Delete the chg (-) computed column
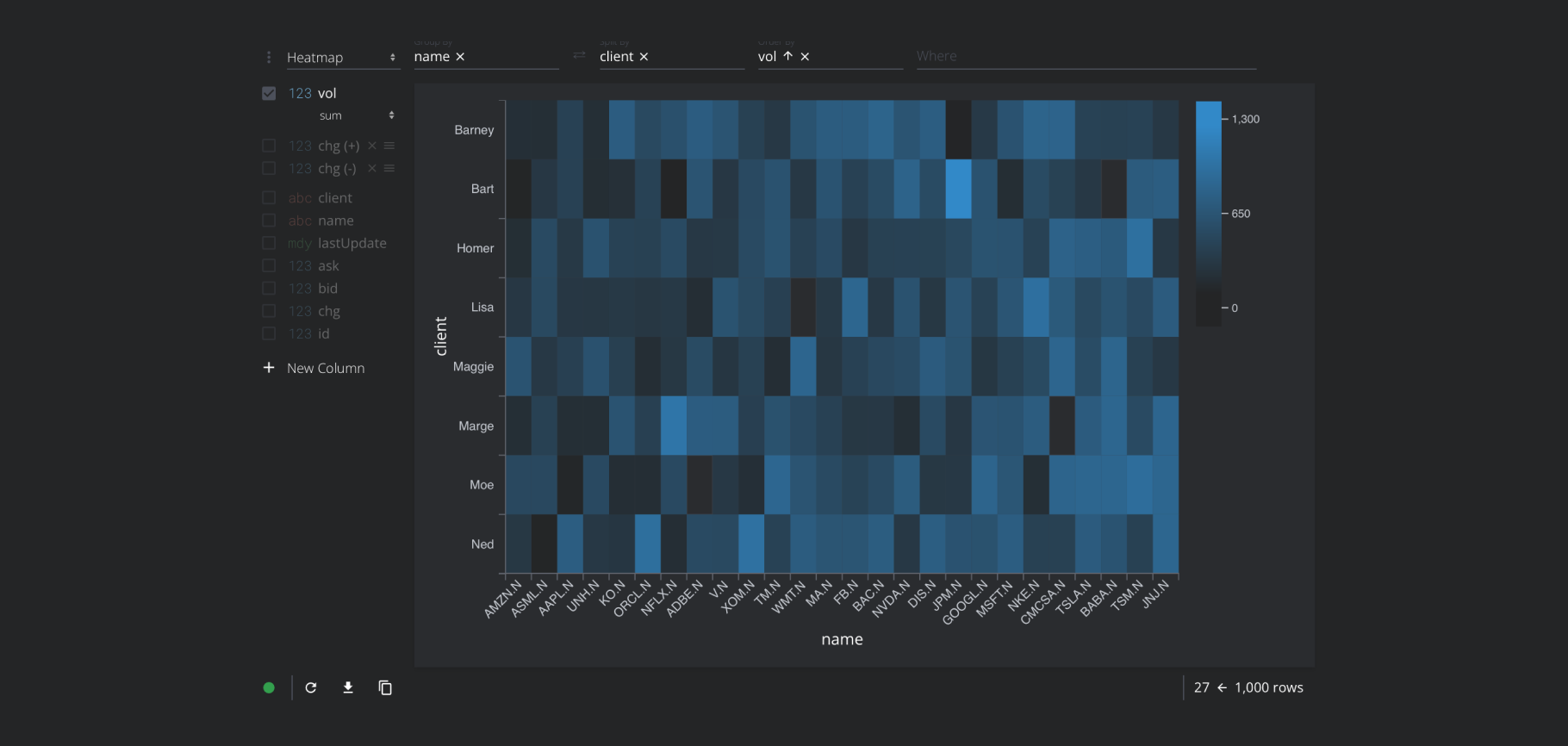 tap(372, 168)
